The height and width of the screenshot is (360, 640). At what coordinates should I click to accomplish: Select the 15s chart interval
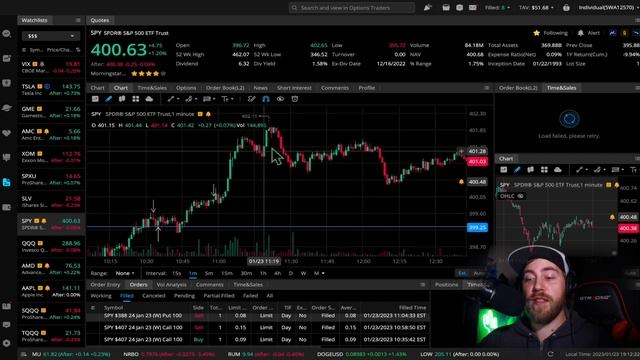[x=176, y=273]
